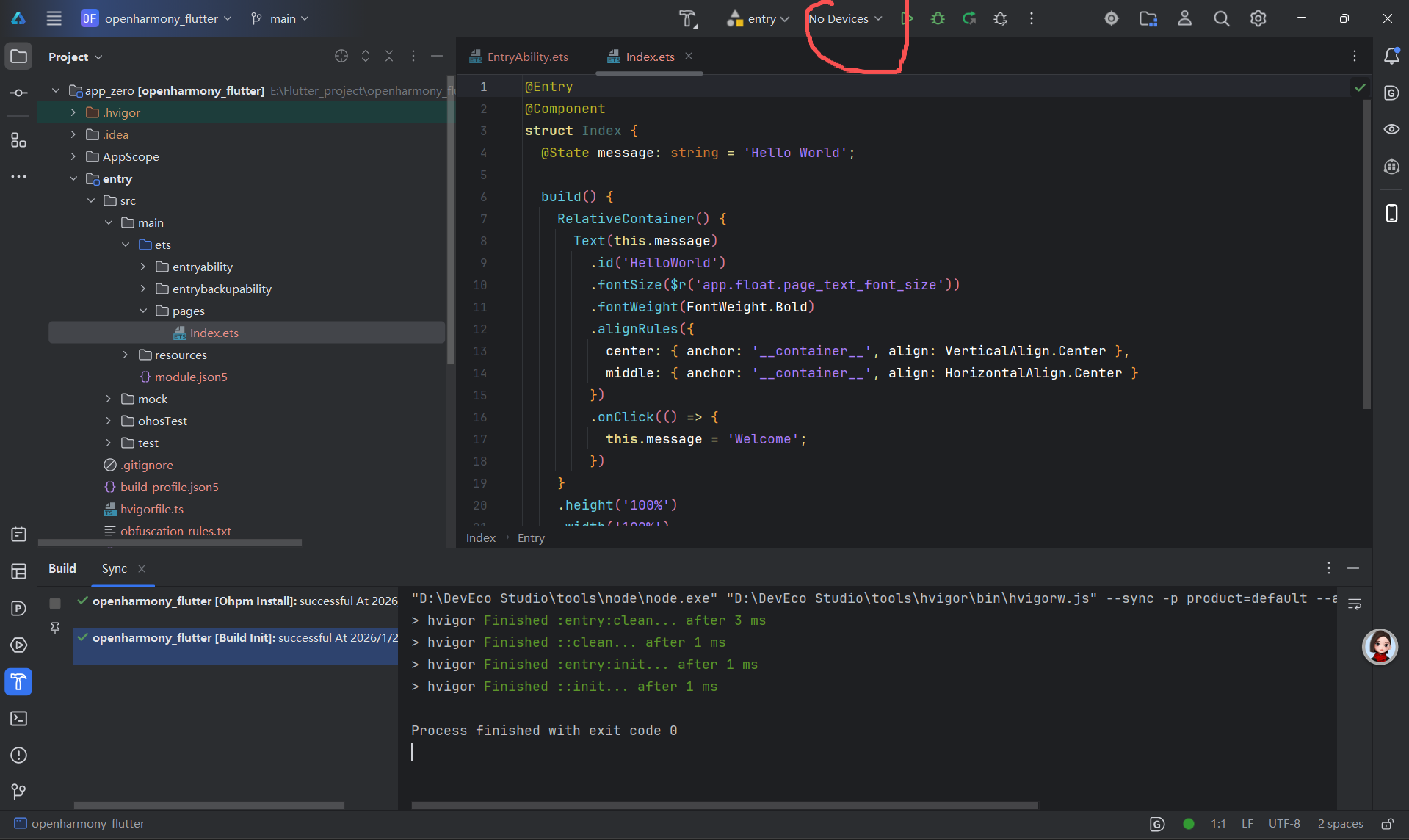The image size is (1409, 840).
Task: Open the Git tool window icon
Action: coord(19,791)
